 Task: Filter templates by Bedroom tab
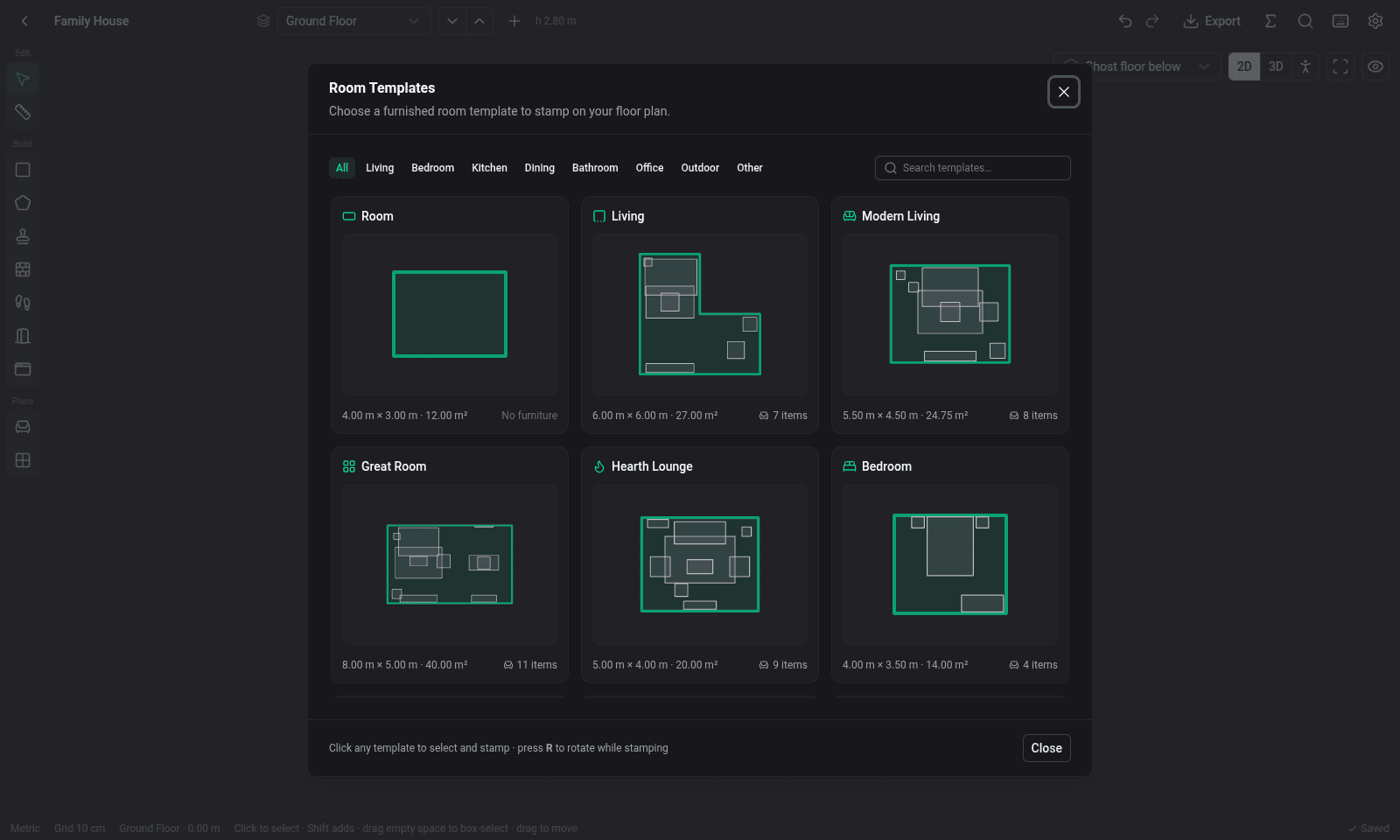tap(433, 168)
